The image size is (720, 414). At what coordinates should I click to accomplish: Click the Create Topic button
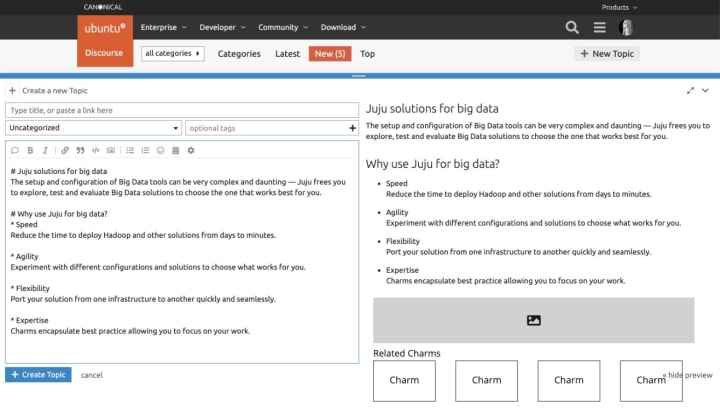coord(38,375)
